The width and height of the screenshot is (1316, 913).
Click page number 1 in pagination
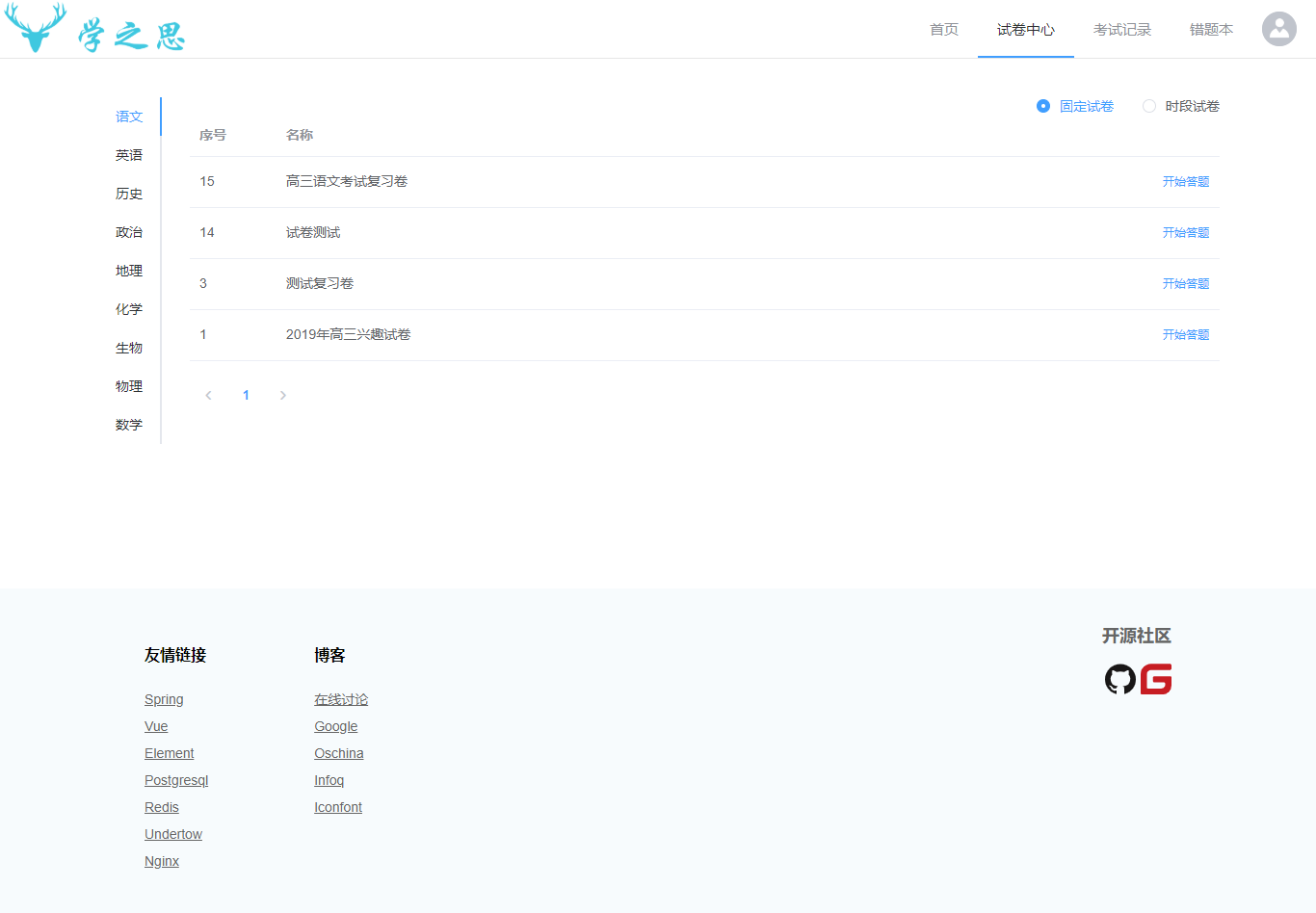[x=246, y=395]
